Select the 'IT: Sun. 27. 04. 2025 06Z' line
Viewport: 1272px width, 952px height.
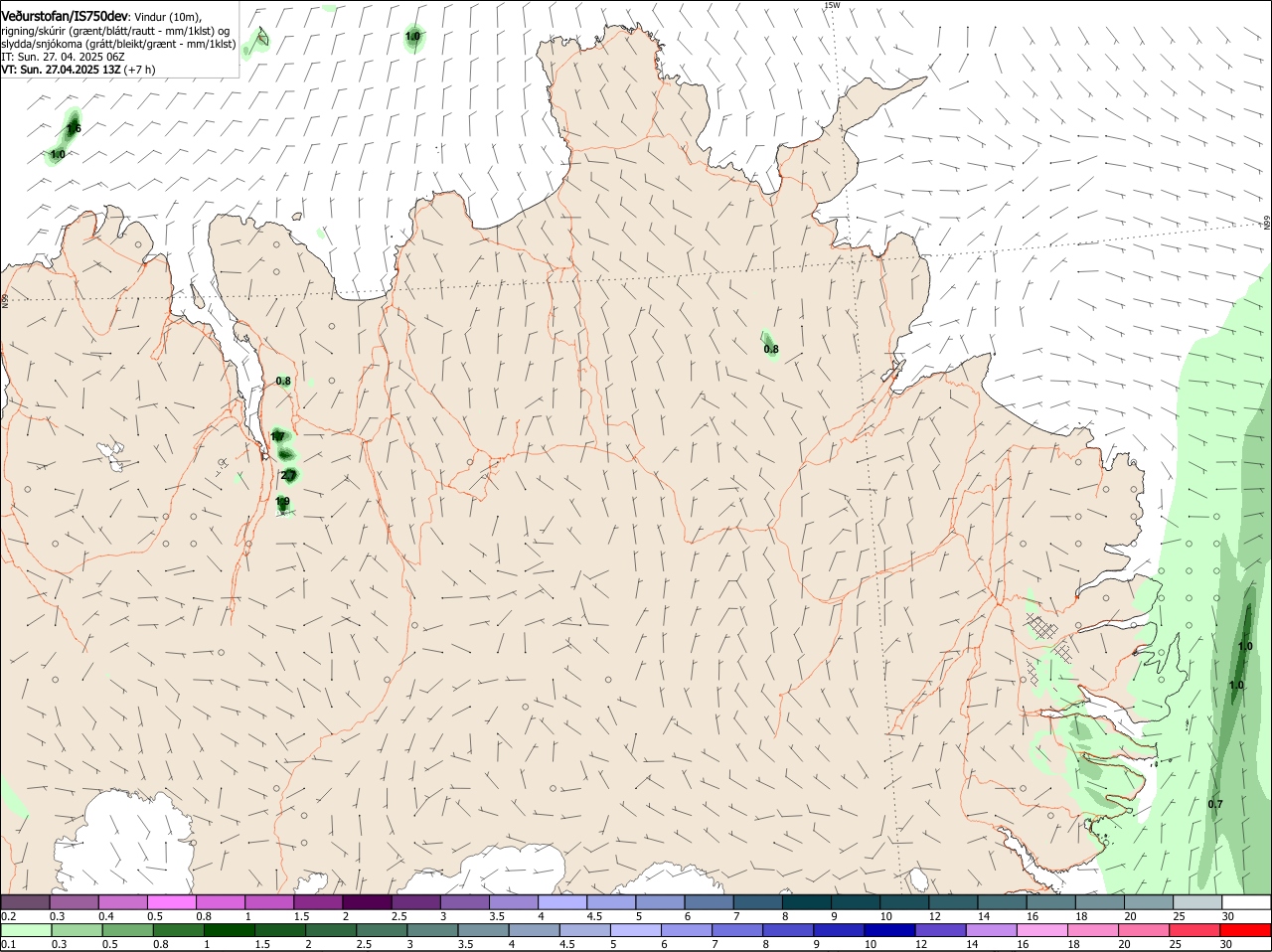63,57
